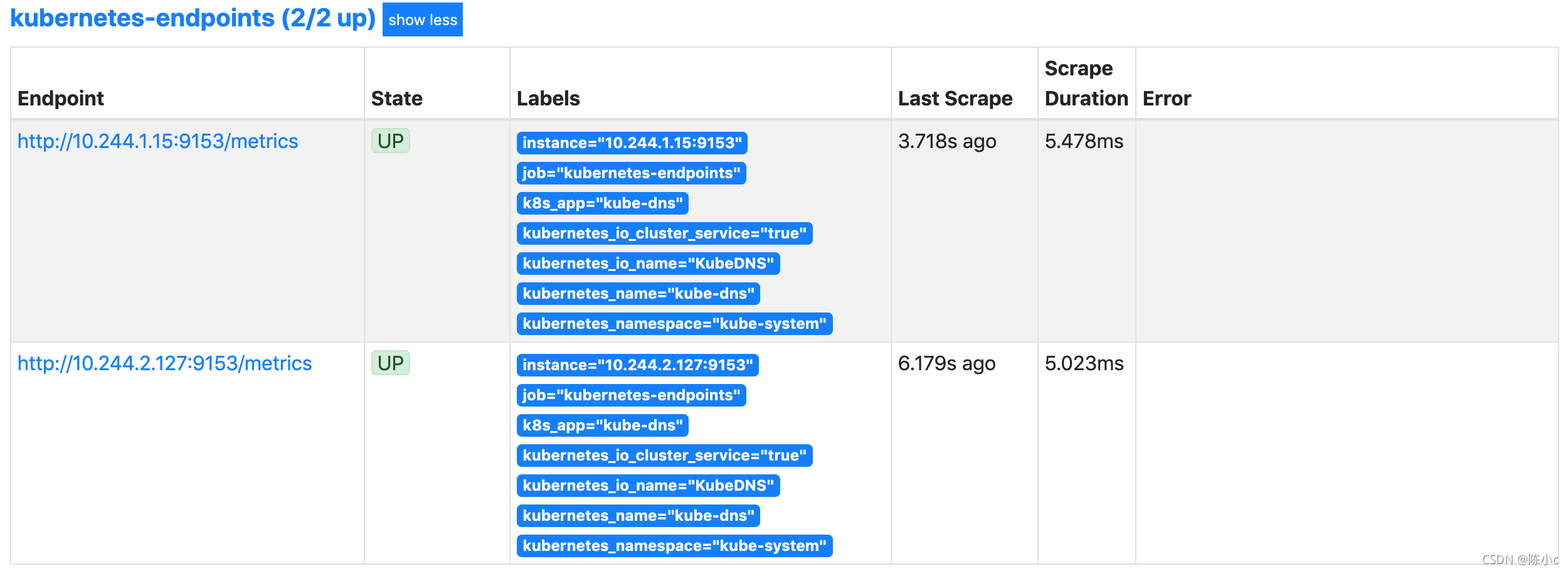Click first row's job="kubernetes-endpoints" label
This screenshot has width=1568, height=571.
click(631, 173)
